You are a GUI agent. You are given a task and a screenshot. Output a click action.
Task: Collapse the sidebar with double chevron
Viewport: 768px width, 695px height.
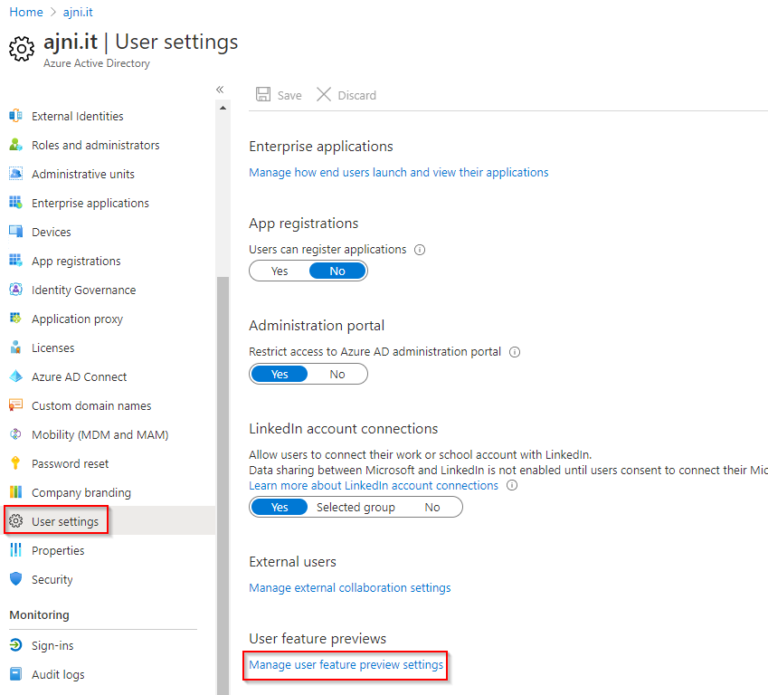tap(220, 89)
